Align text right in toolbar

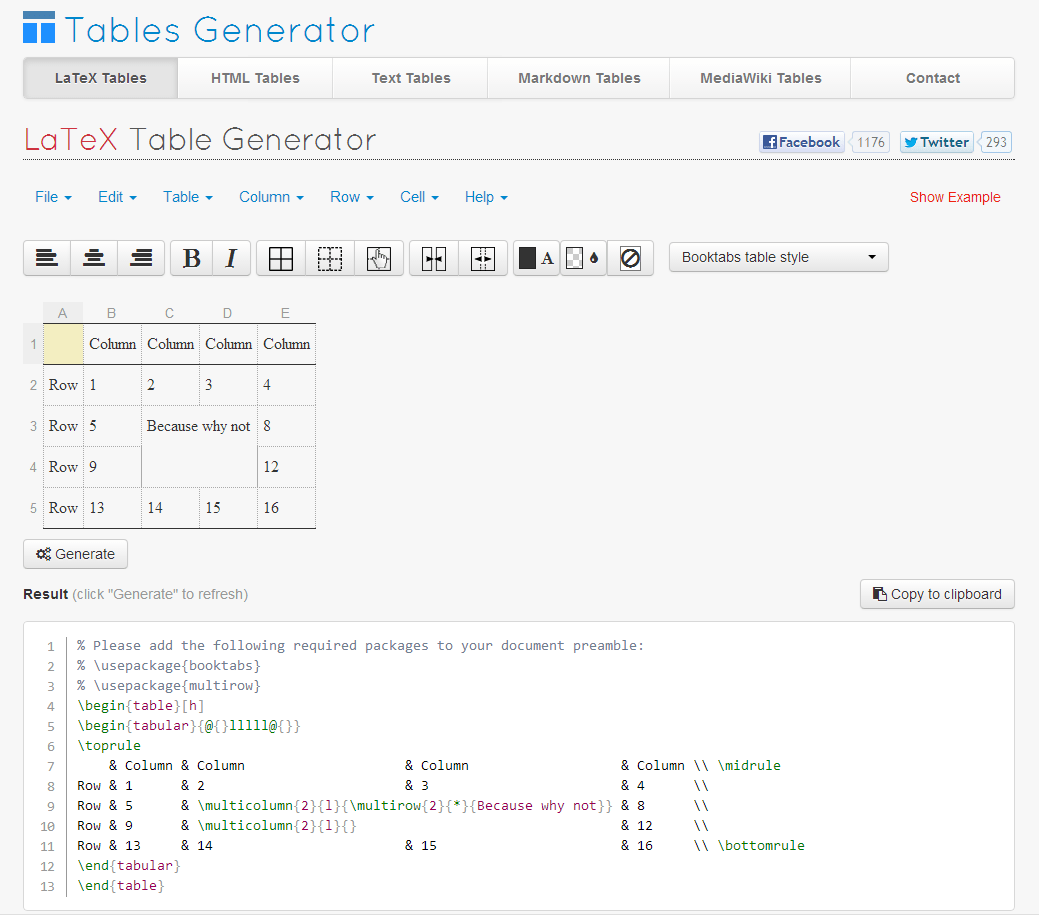pos(141,258)
